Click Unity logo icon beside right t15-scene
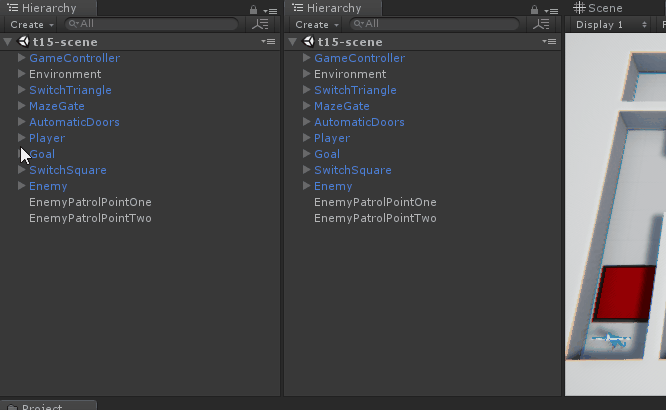The width and height of the screenshot is (666, 410). [x=307, y=42]
